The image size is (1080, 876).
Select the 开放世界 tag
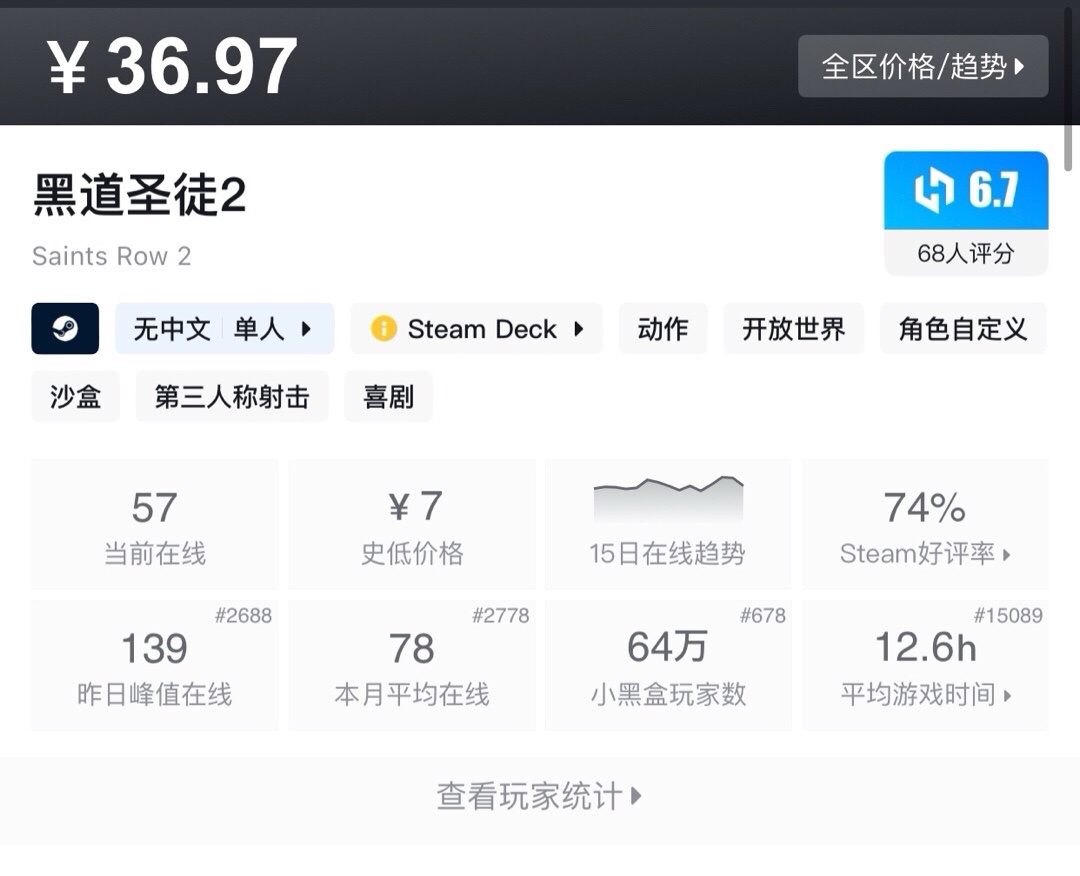793,328
